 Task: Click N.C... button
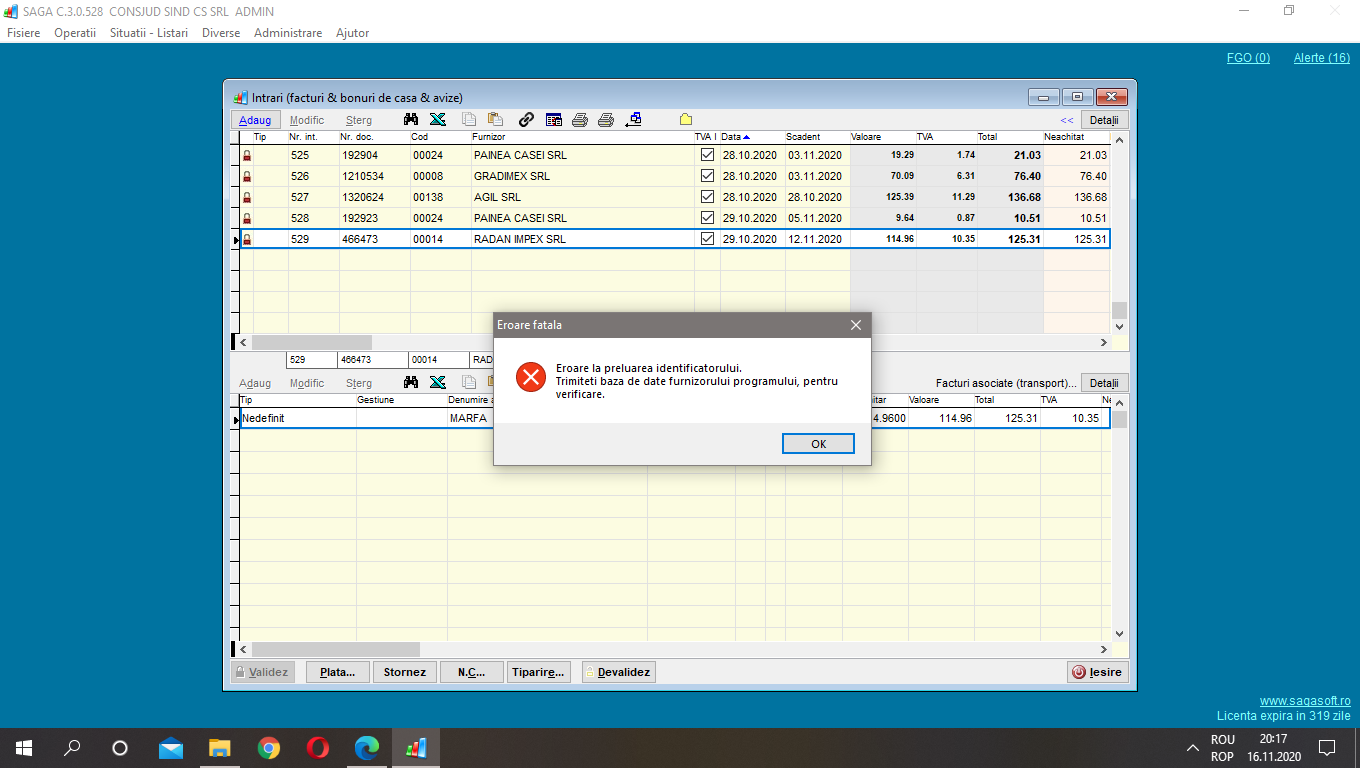472,672
